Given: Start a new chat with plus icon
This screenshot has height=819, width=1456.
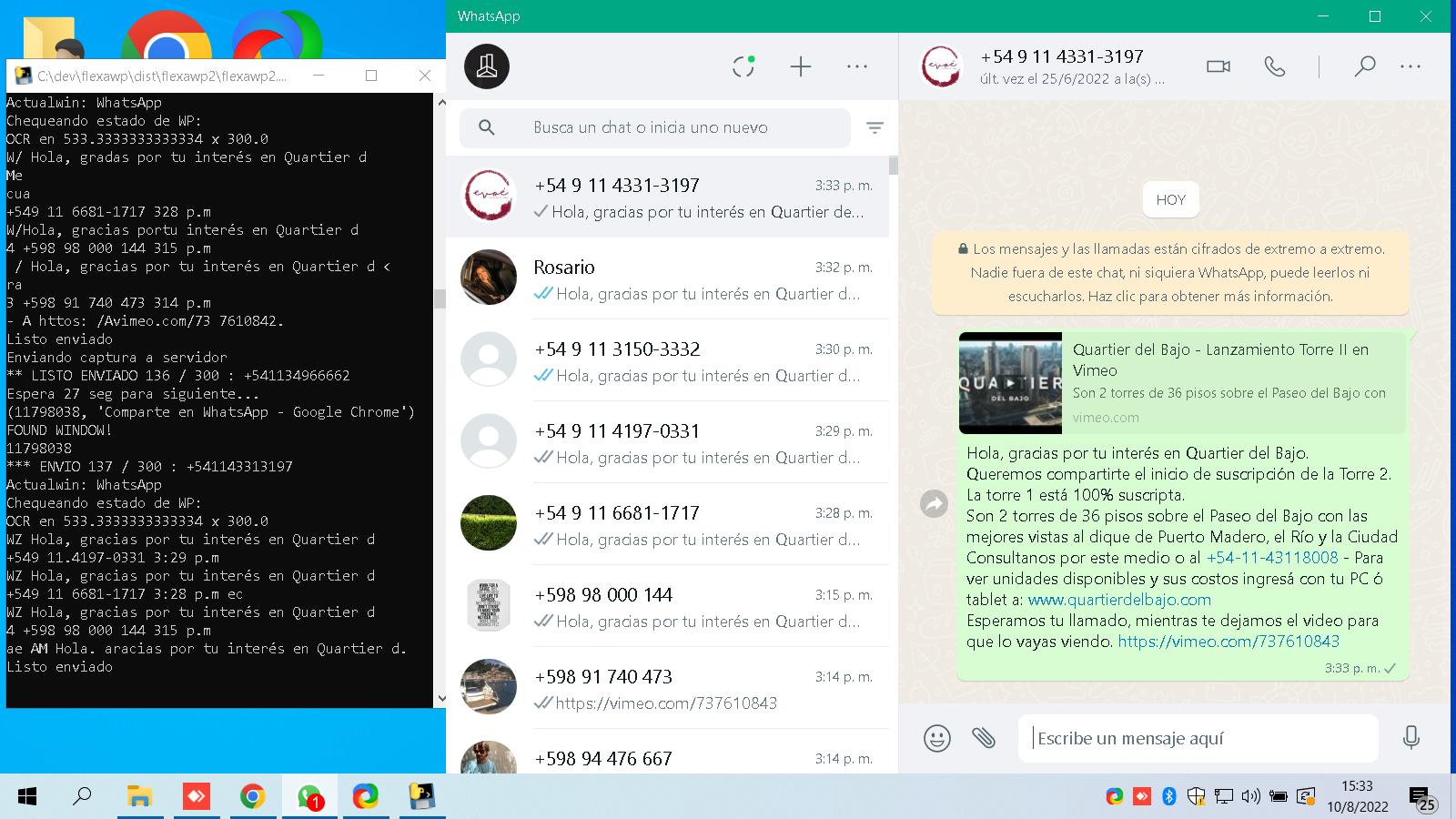Looking at the screenshot, I should [801, 66].
